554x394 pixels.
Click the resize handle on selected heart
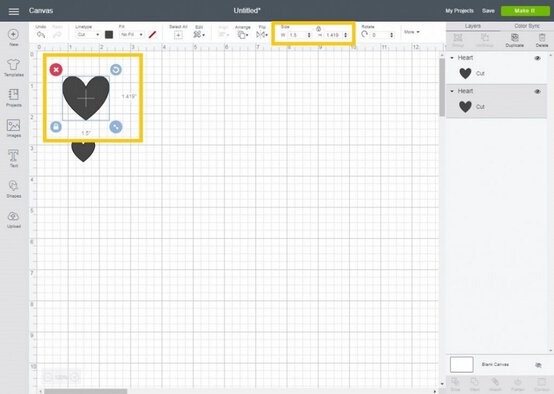(x=116, y=127)
